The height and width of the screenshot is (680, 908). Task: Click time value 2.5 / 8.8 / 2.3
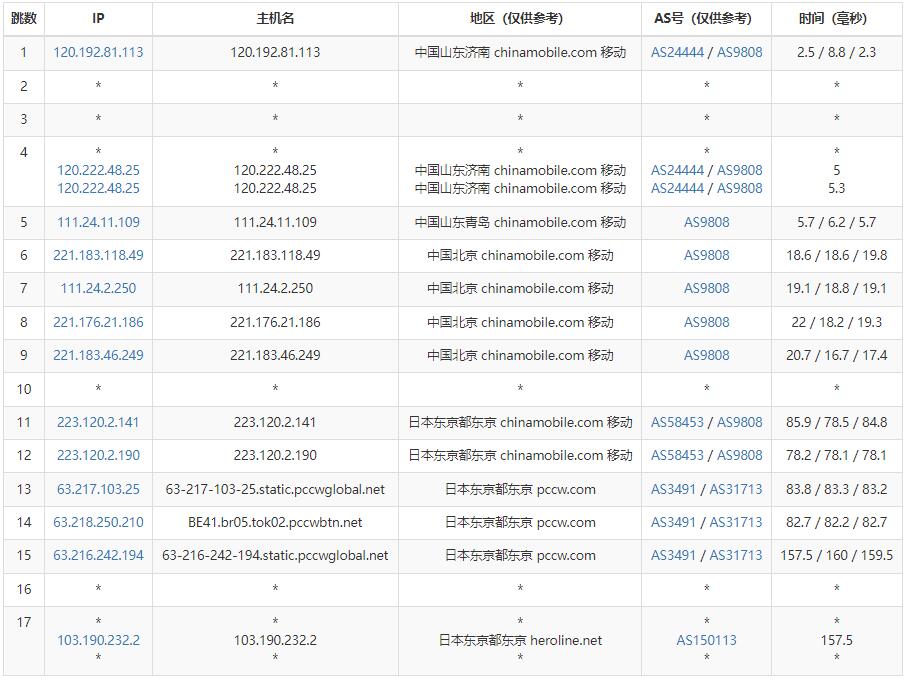836,52
